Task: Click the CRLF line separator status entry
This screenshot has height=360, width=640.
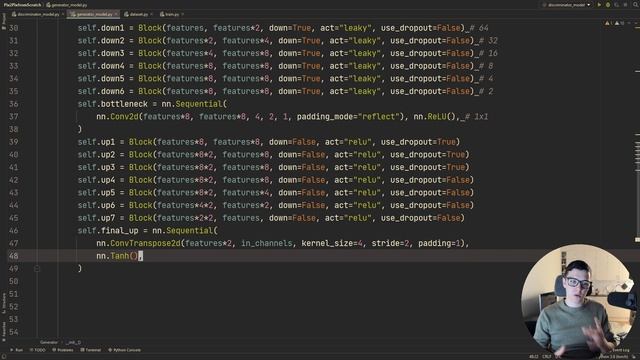Action: 547,357
